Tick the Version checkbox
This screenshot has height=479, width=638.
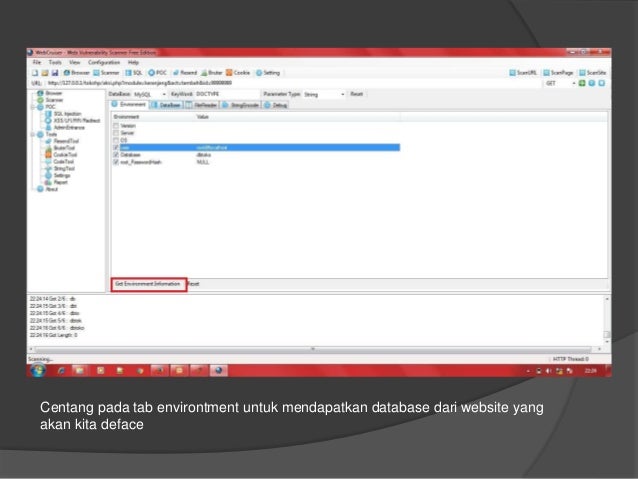[x=116, y=126]
